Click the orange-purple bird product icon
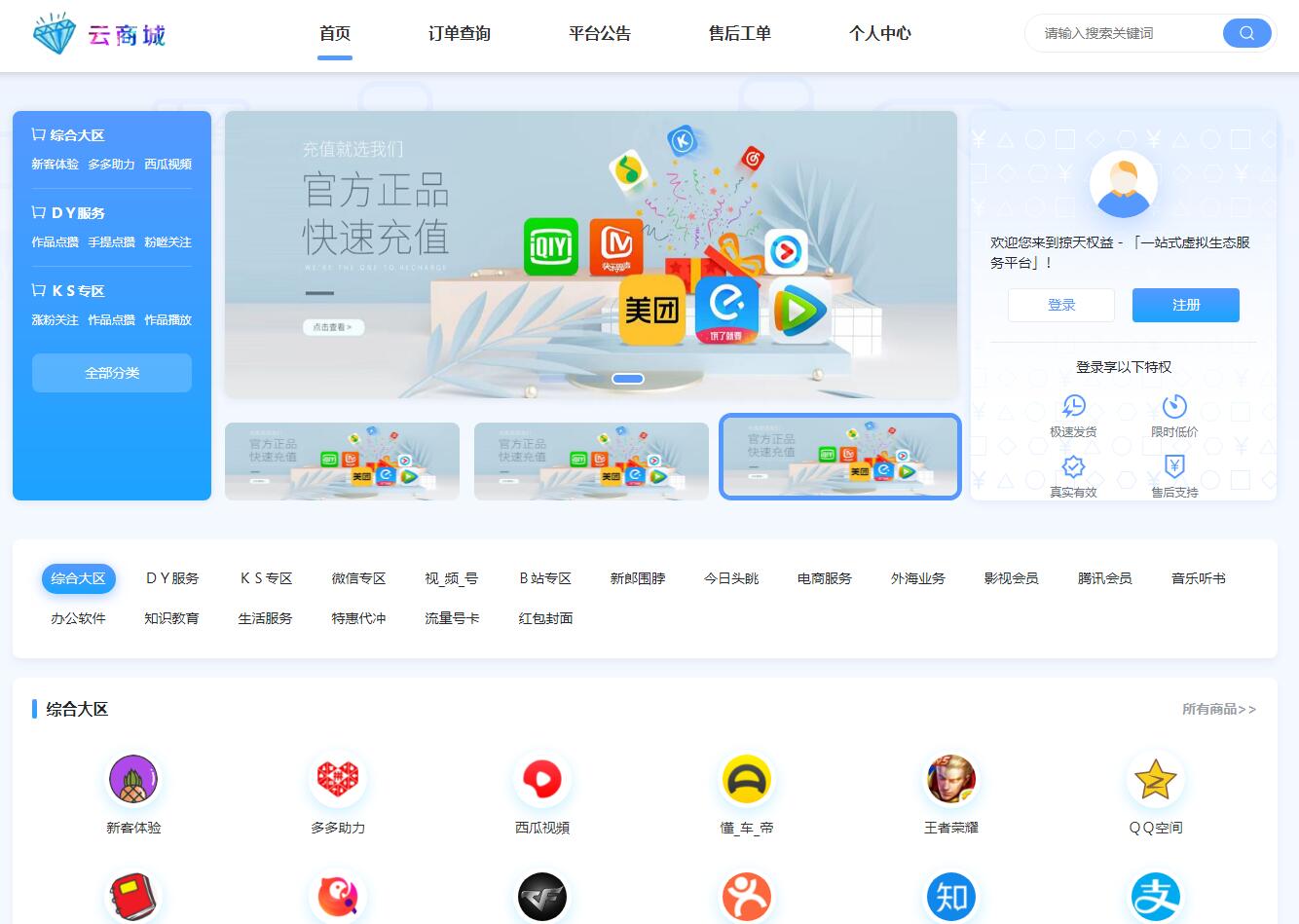Viewport: 1299px width, 924px height. point(338,897)
